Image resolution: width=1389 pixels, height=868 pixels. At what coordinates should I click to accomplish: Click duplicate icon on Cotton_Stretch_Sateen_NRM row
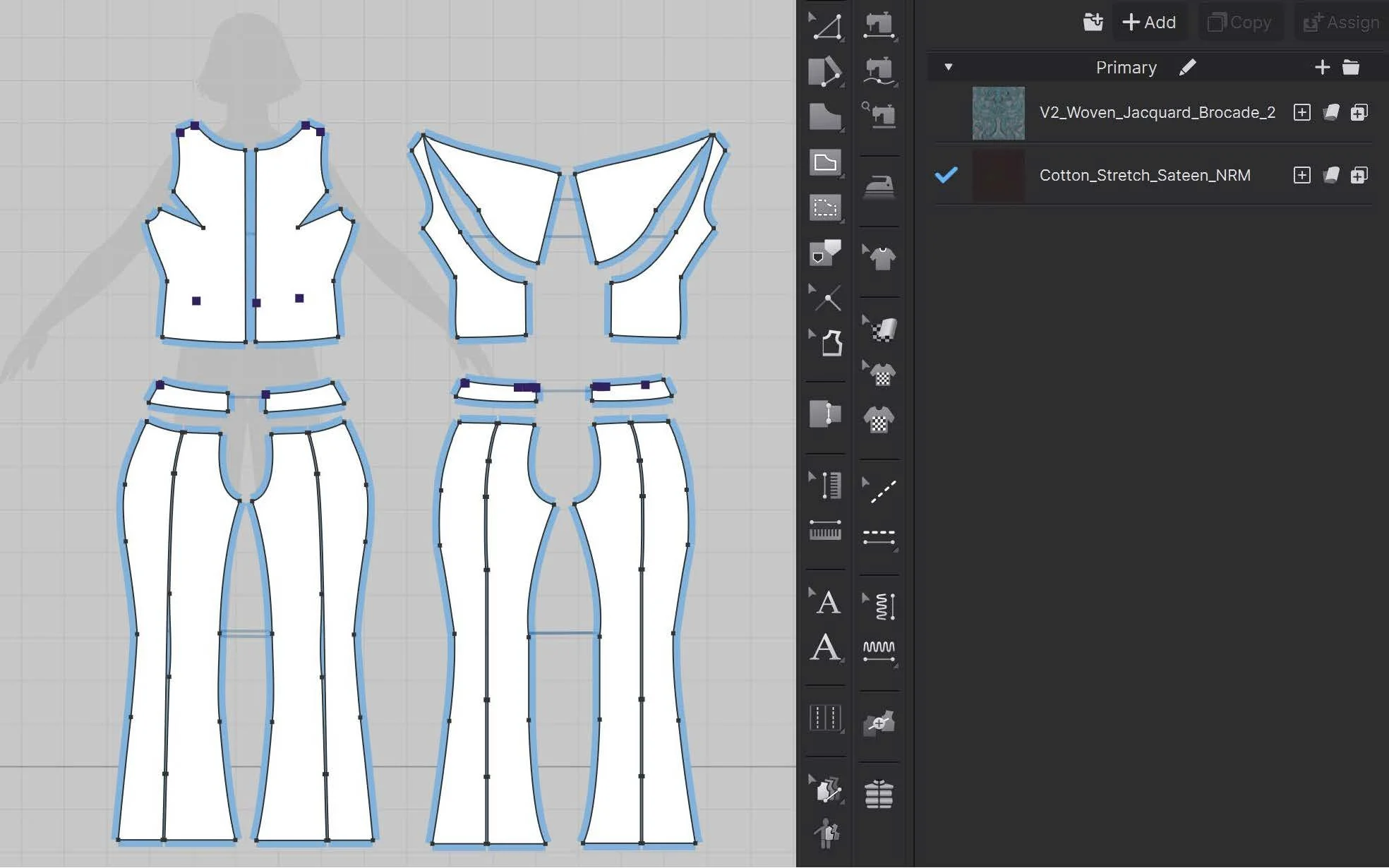pyautogui.click(x=1359, y=175)
